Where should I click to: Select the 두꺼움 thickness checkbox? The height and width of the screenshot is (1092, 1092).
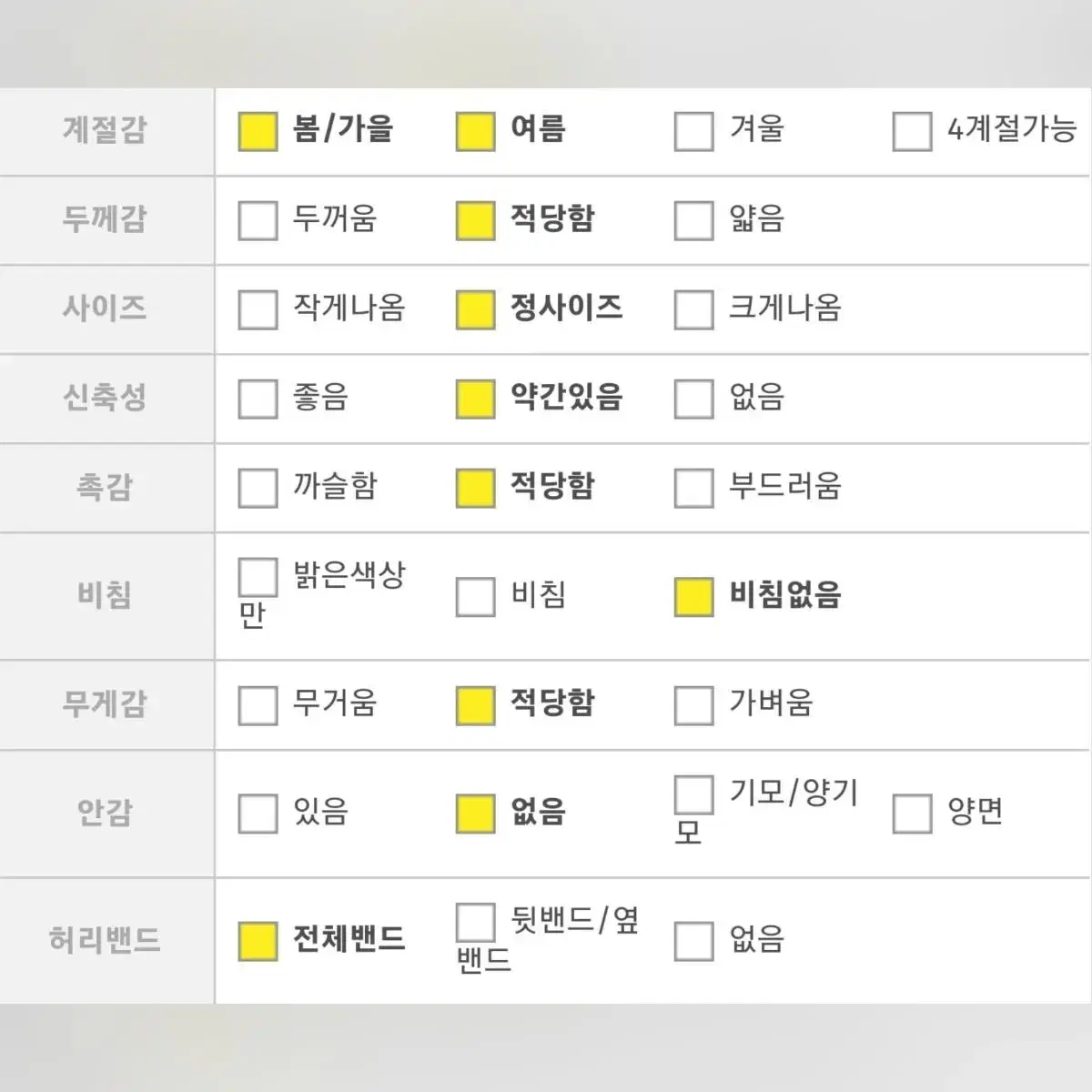[x=258, y=220]
